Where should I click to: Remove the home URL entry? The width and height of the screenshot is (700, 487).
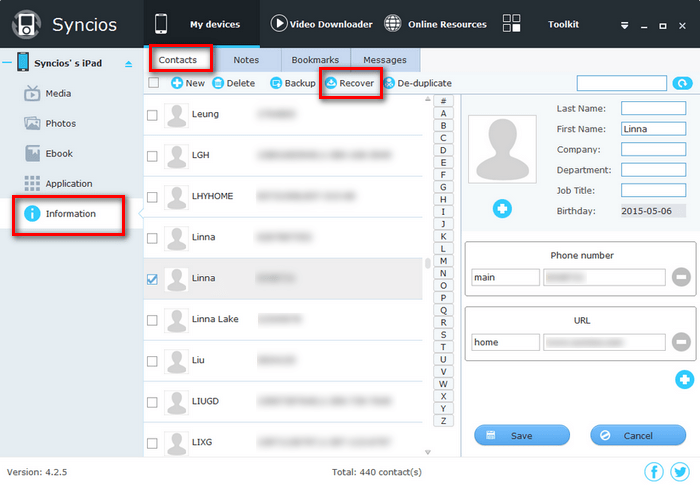(681, 342)
